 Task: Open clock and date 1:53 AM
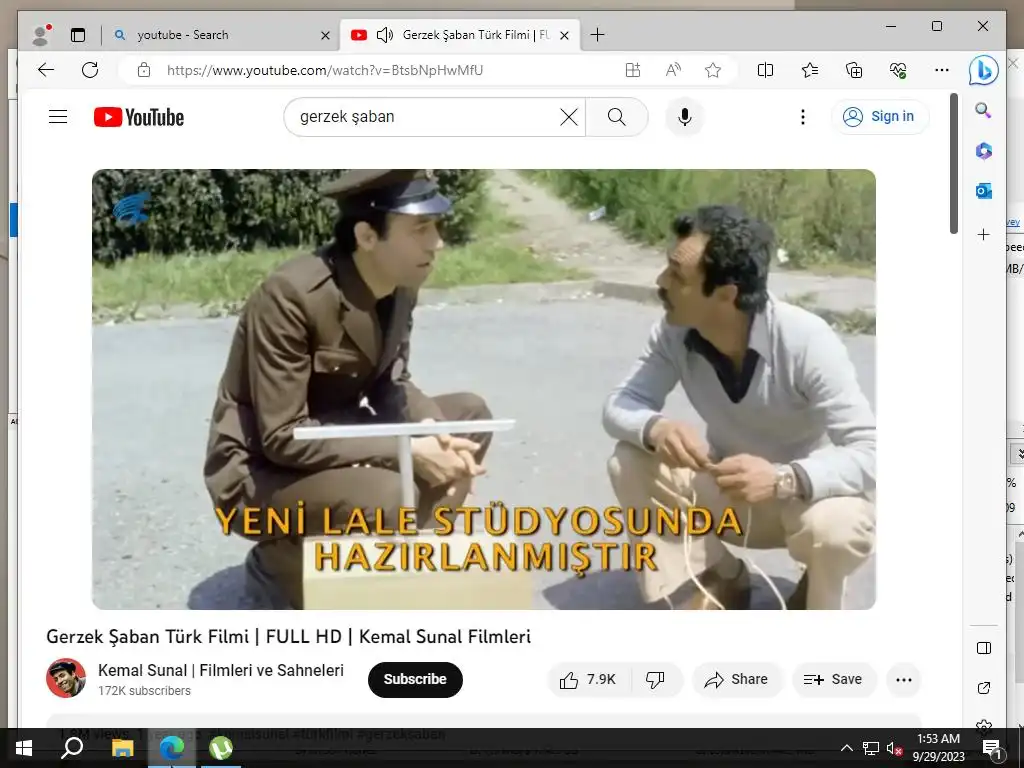coord(938,748)
